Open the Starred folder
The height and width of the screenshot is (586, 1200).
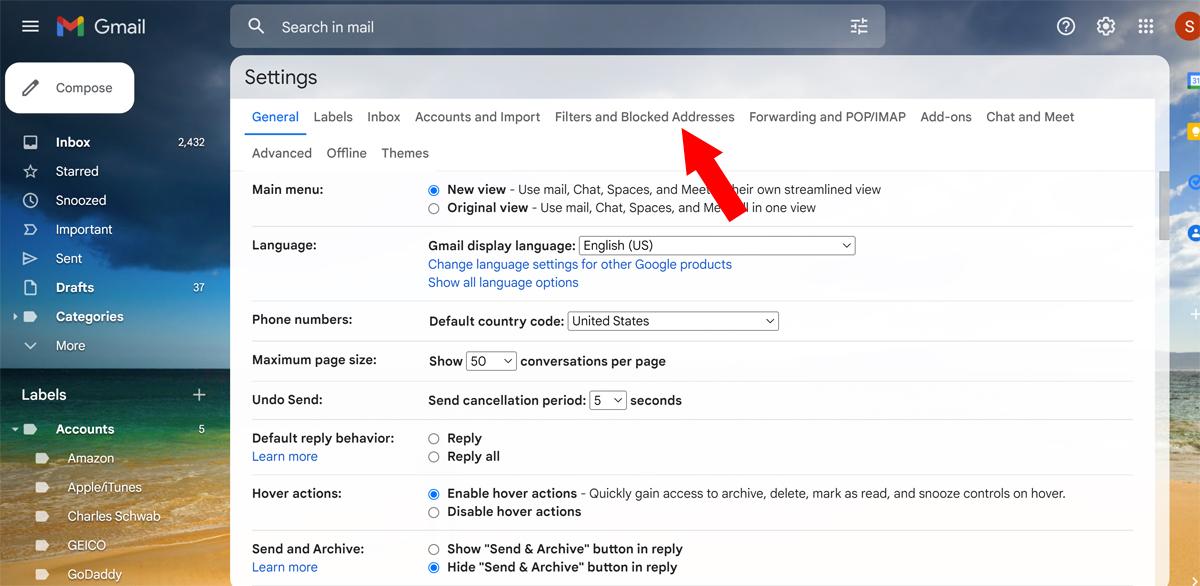click(x=77, y=171)
